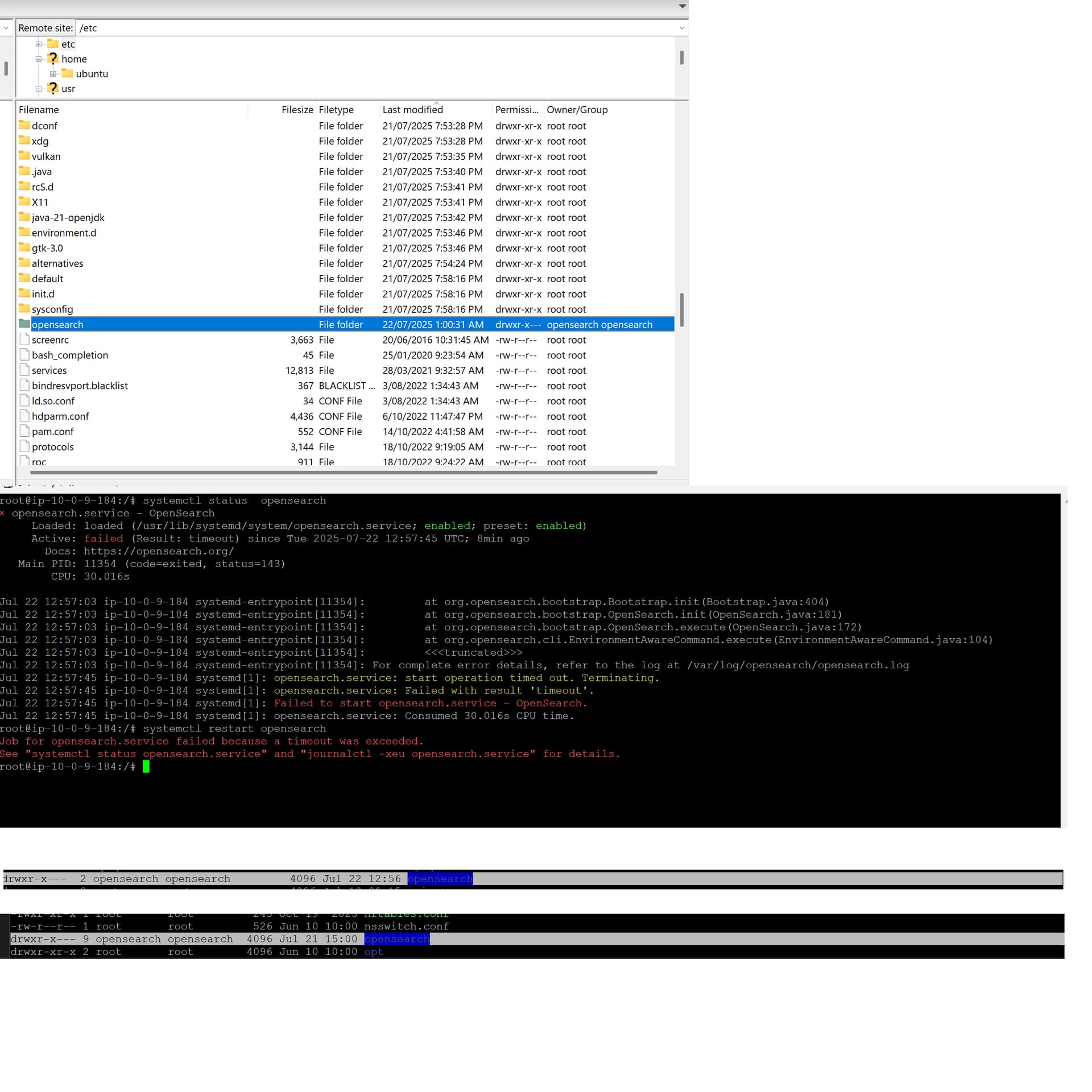Click nsswitch.conf in bottom terminal listing
This screenshot has height=1092, width=1092.
[x=407, y=926]
